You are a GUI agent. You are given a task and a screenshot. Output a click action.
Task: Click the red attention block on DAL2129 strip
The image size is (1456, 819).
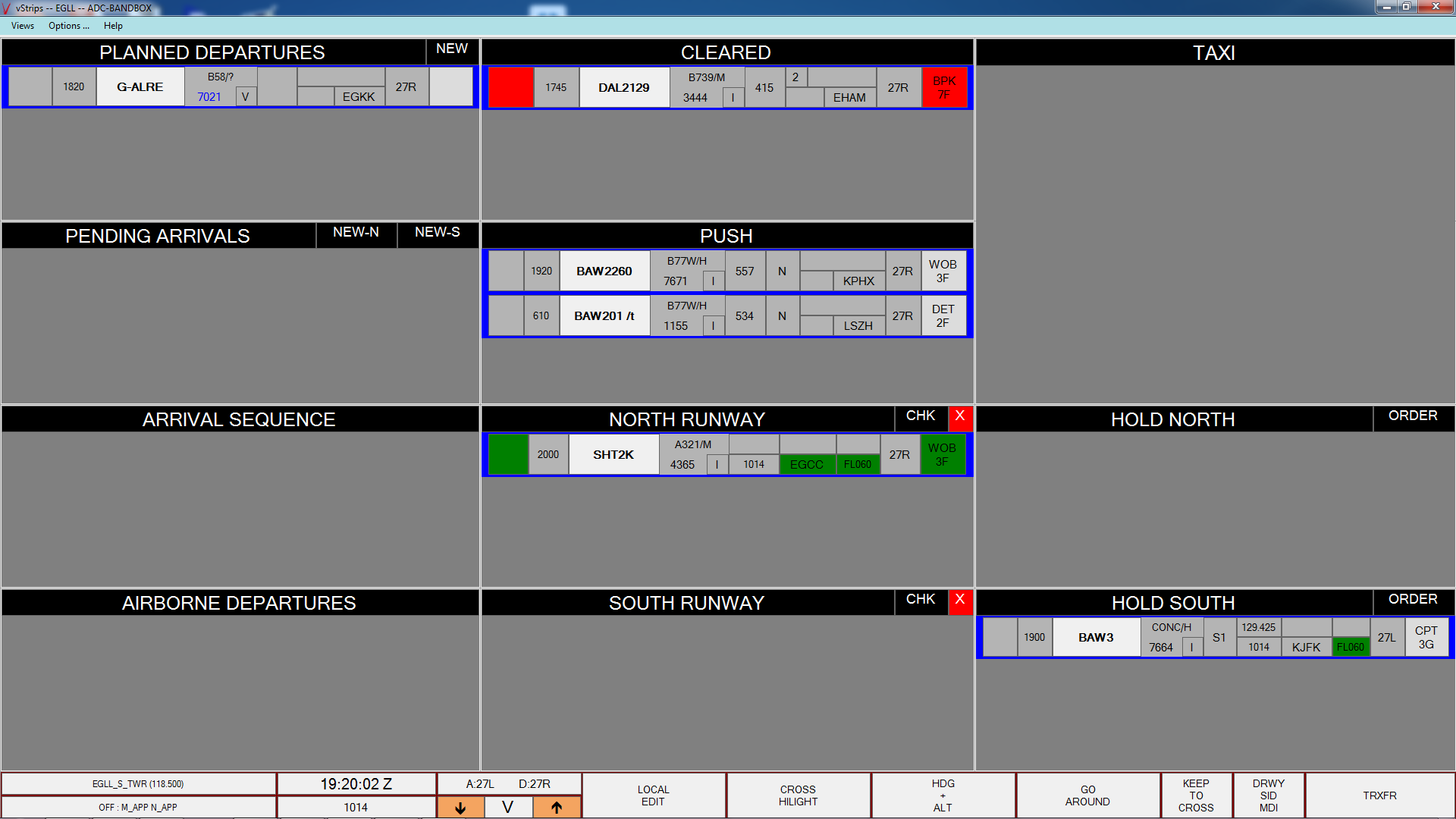tap(510, 87)
